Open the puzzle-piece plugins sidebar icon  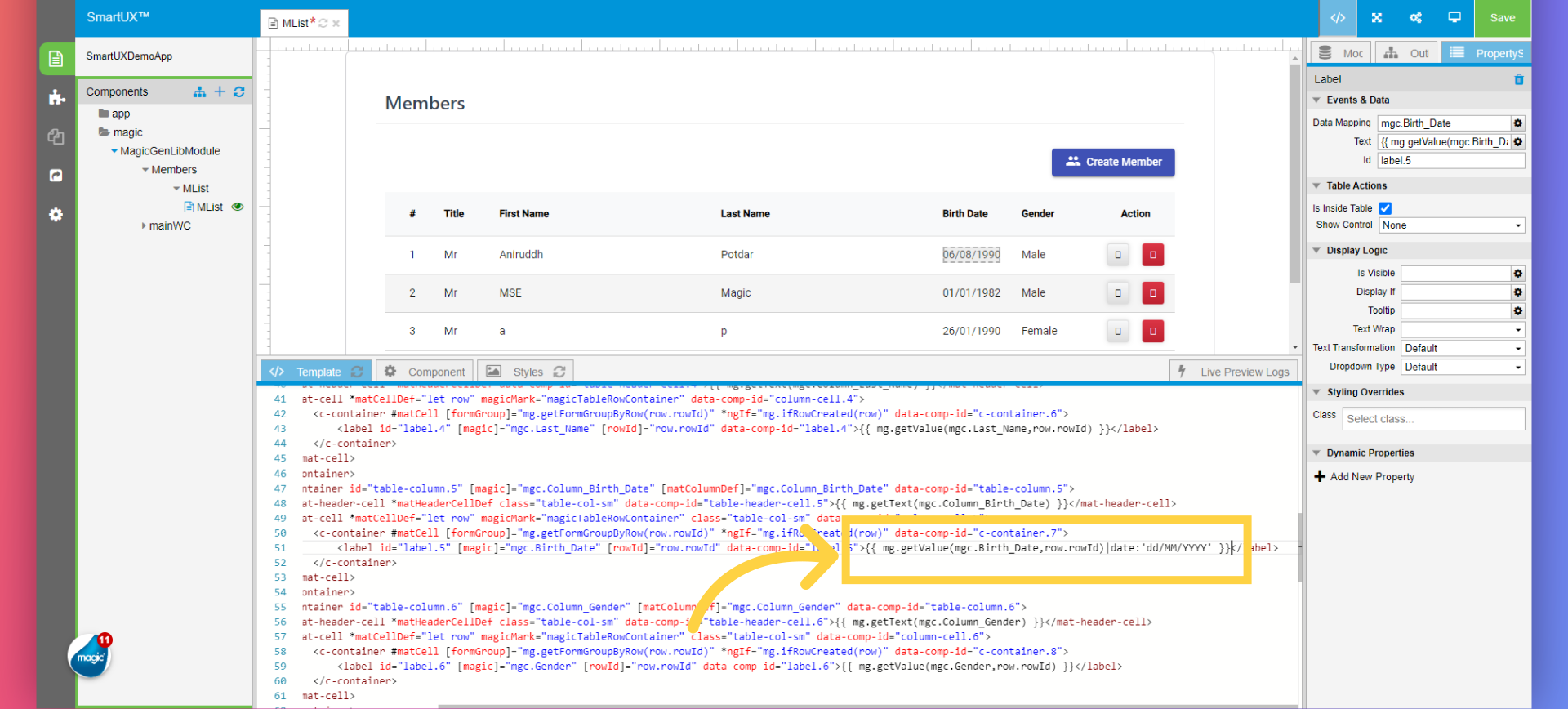pos(56,98)
